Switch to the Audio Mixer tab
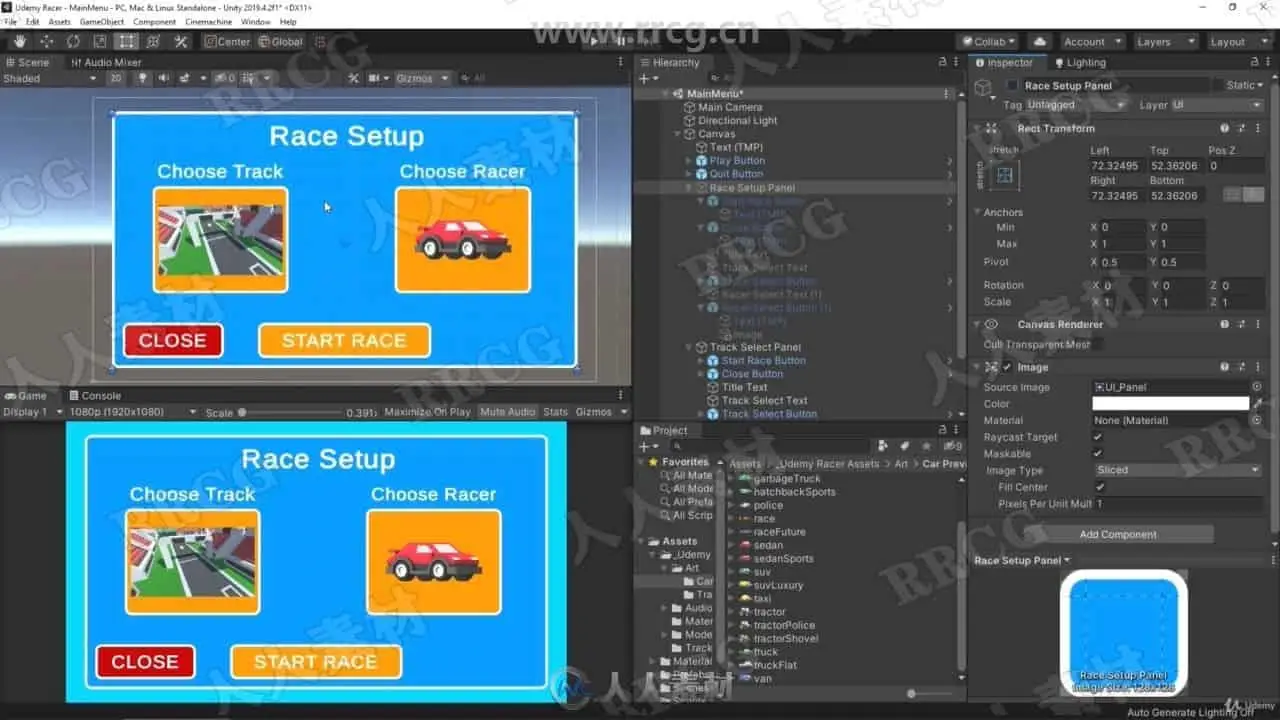This screenshot has height=720, width=1280. (106, 62)
